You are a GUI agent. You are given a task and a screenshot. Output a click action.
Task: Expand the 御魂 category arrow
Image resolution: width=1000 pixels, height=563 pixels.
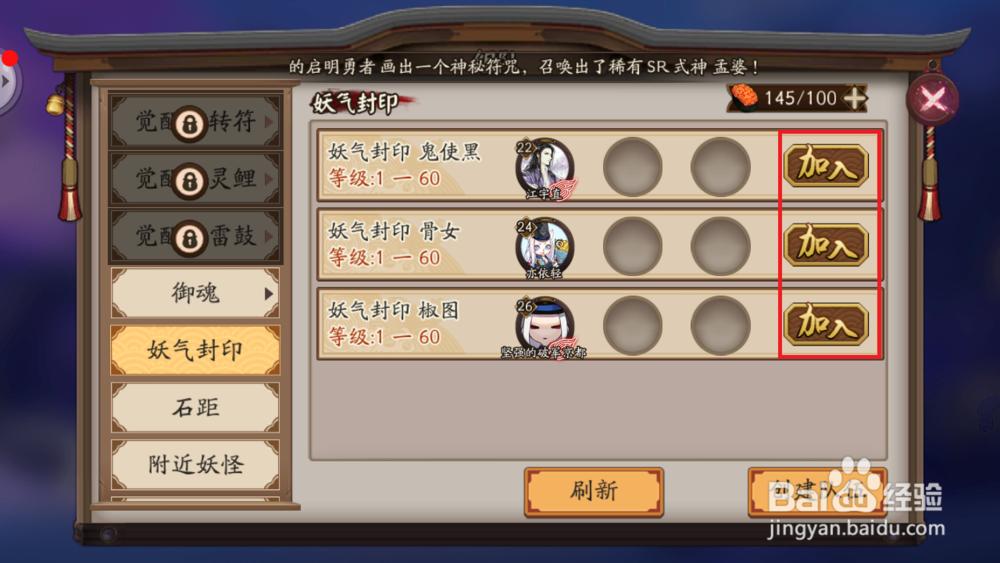(x=268, y=294)
